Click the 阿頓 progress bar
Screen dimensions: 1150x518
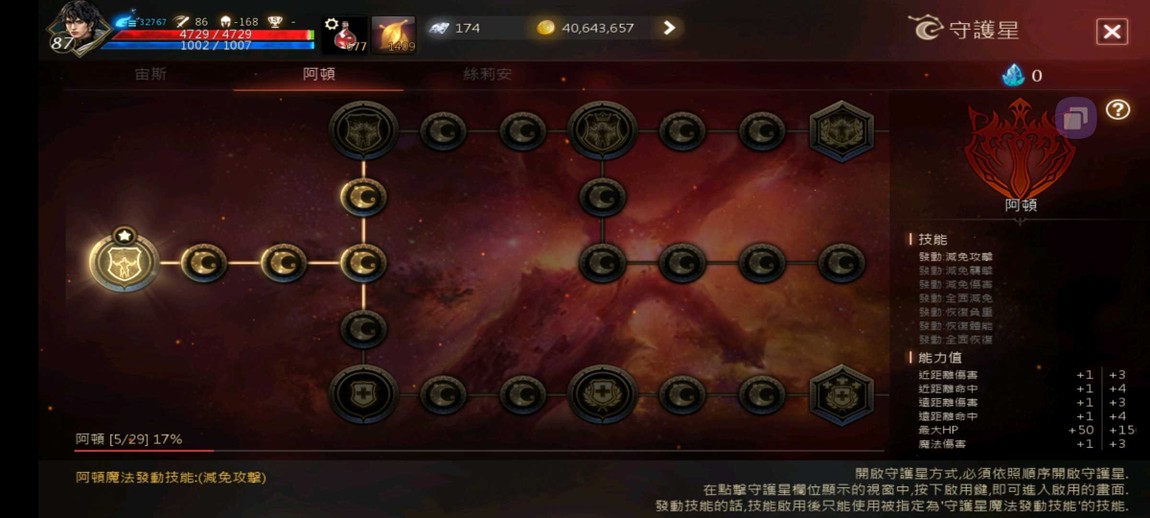click(x=479, y=450)
